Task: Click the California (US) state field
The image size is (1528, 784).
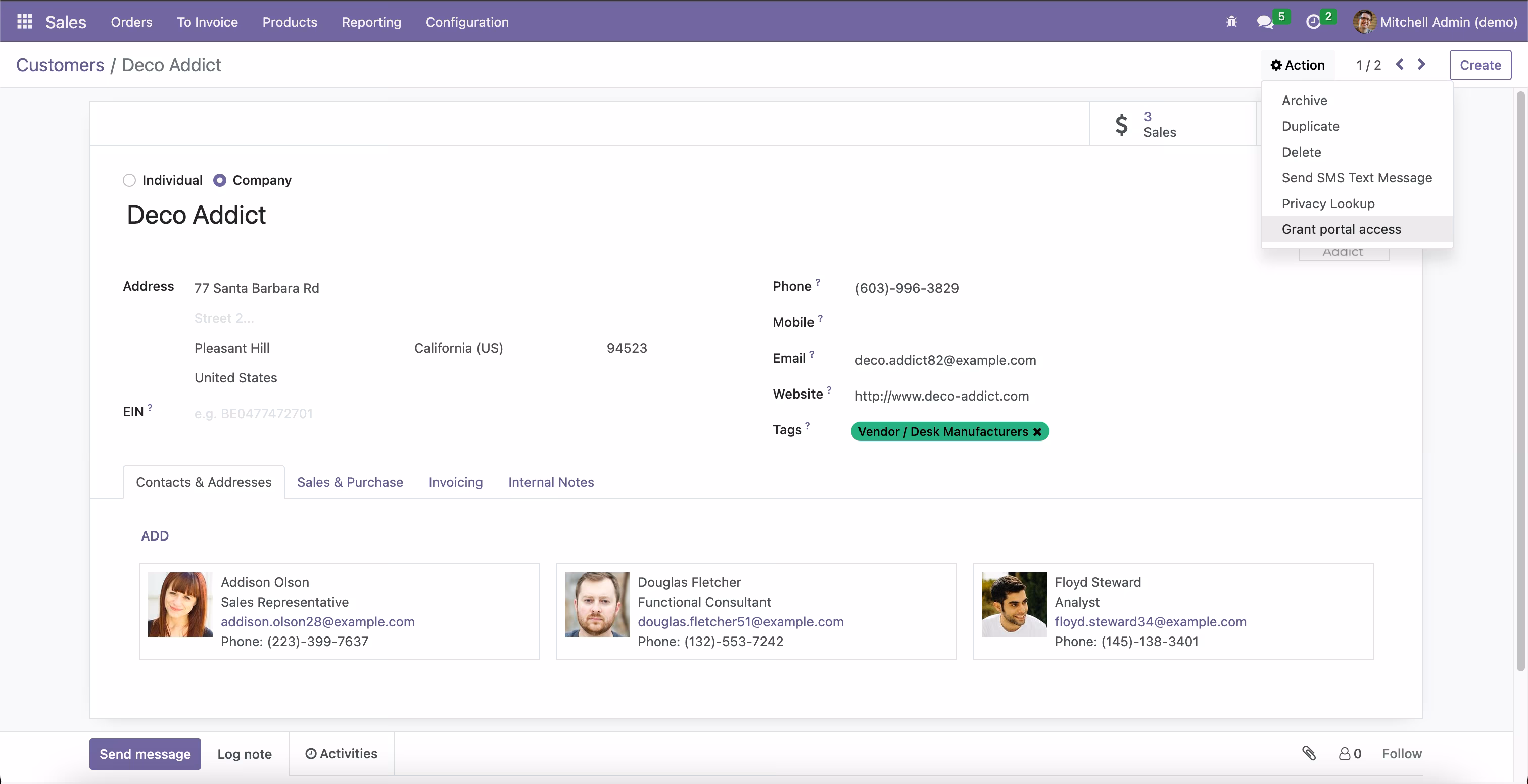Action: click(x=458, y=348)
